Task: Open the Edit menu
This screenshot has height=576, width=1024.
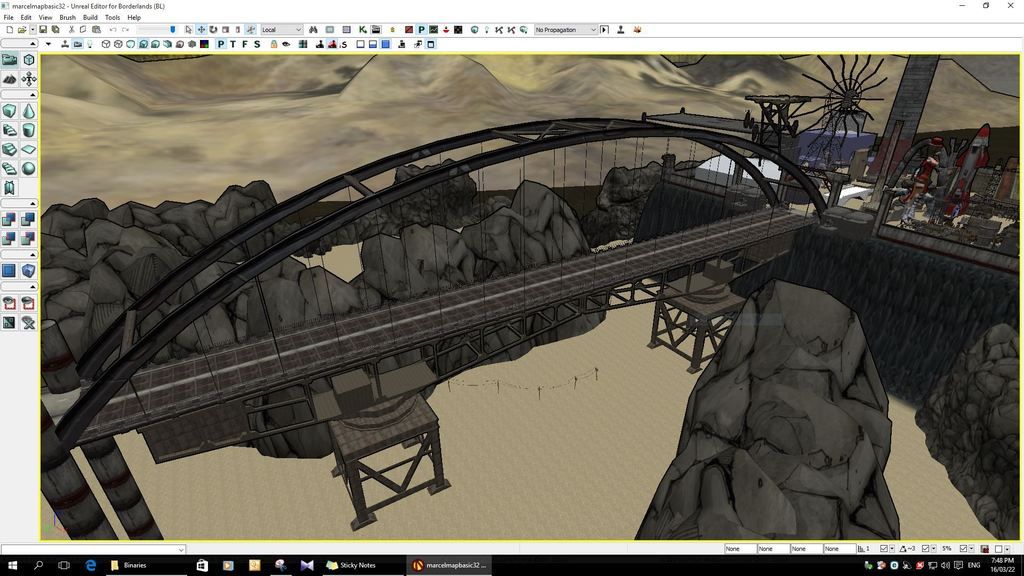Action: click(26, 18)
